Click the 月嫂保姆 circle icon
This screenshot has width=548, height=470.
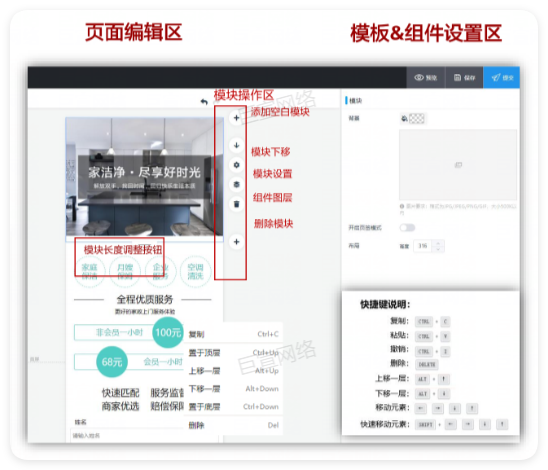pos(125,272)
